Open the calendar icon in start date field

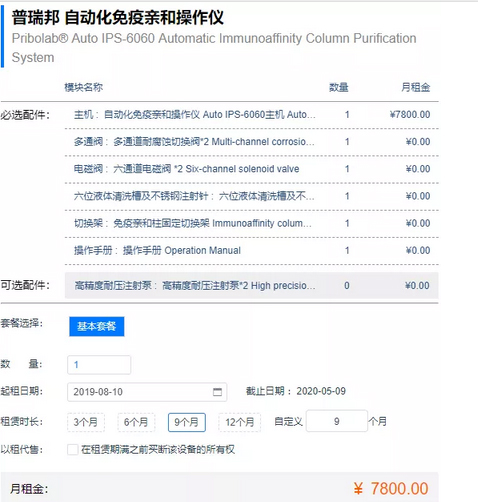[217, 392]
